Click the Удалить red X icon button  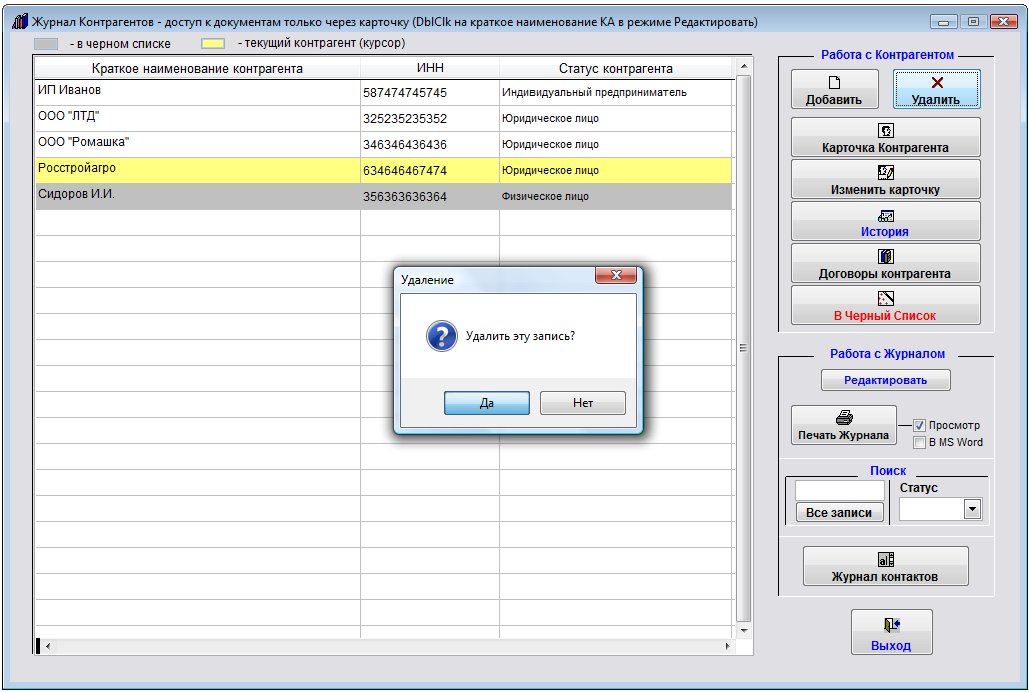point(936,90)
